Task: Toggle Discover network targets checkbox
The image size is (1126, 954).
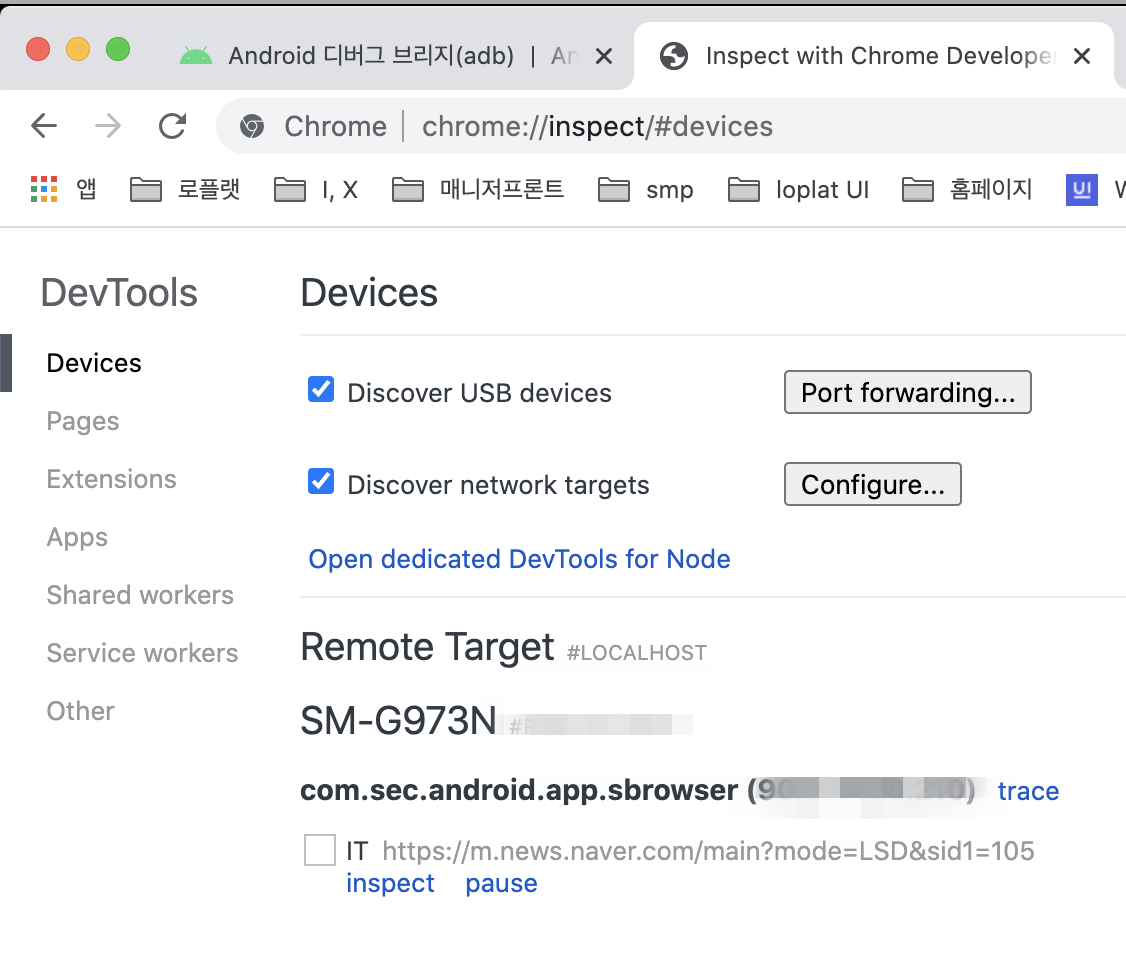Action: [x=320, y=481]
